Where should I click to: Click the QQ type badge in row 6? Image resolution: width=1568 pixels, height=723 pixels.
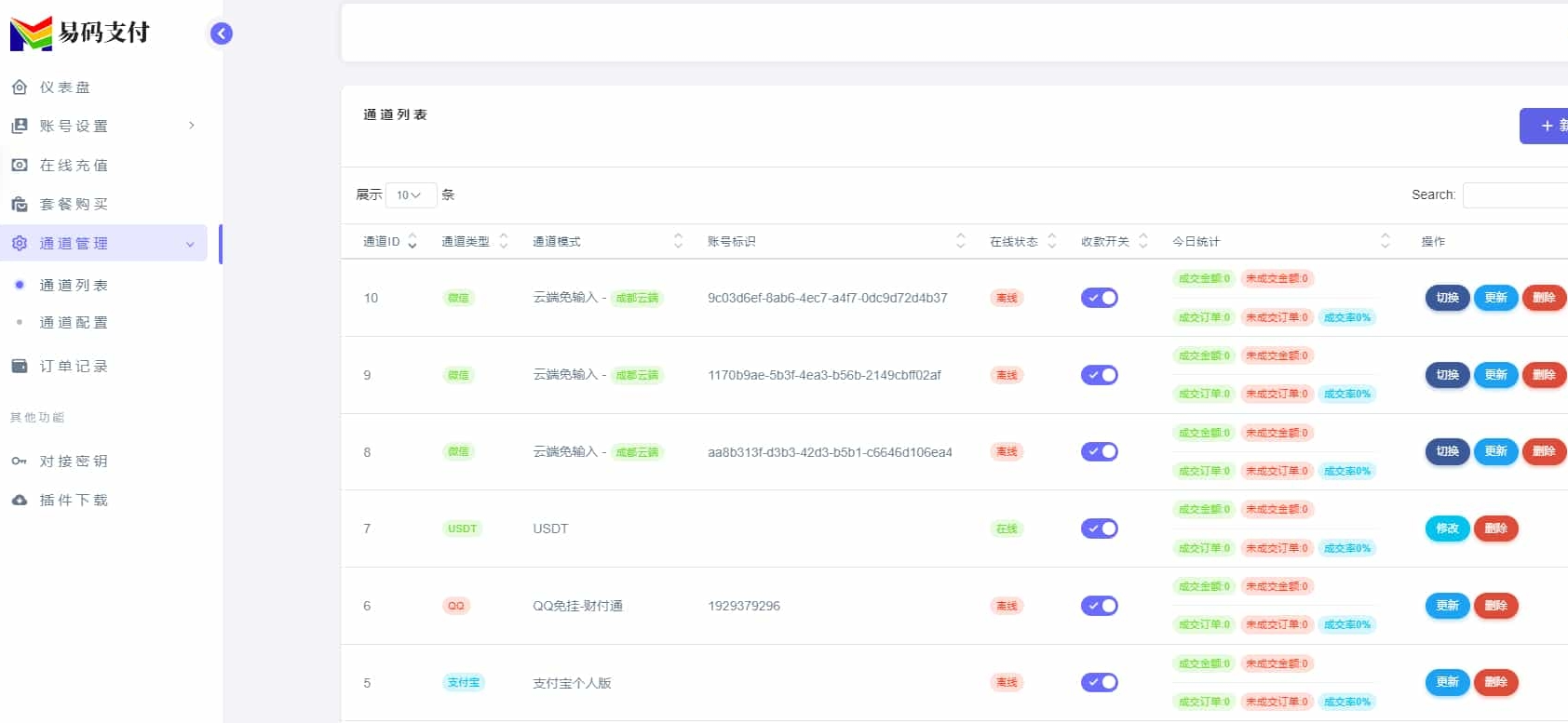(x=456, y=606)
